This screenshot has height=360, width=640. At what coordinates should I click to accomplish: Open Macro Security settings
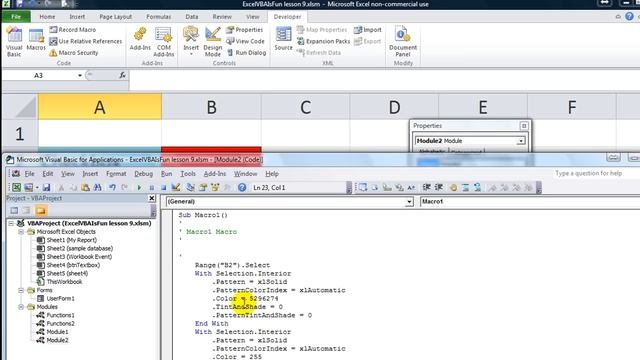click(73, 53)
